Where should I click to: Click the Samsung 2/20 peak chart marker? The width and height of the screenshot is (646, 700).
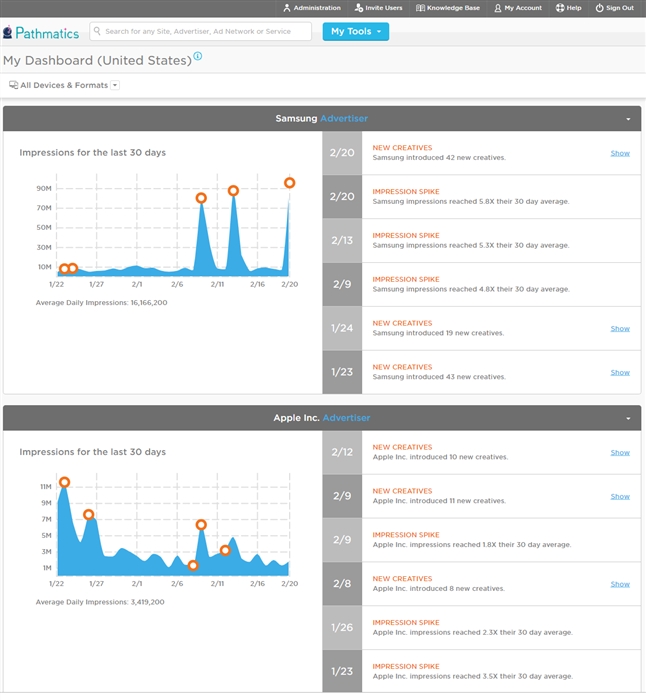point(289,183)
